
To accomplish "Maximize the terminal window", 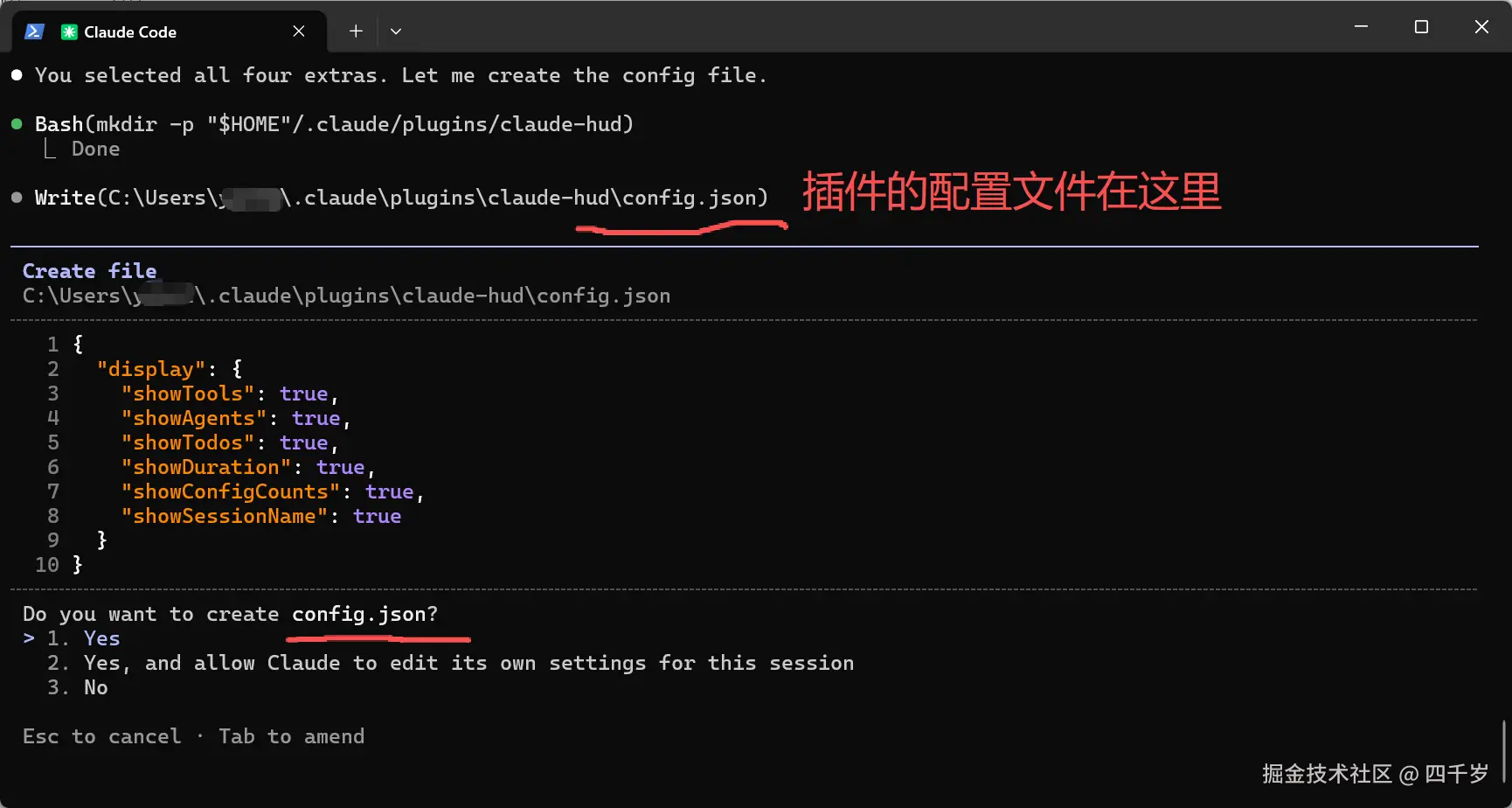I will (x=1421, y=27).
